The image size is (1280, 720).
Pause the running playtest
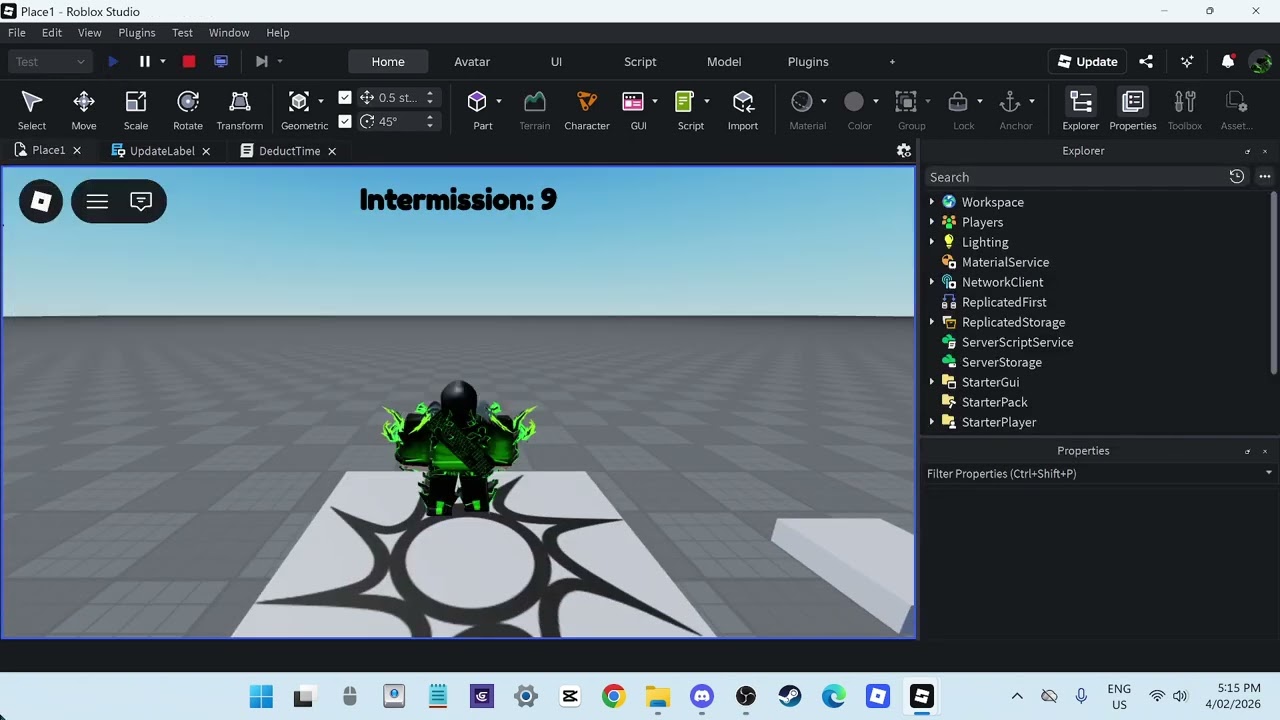tap(145, 61)
